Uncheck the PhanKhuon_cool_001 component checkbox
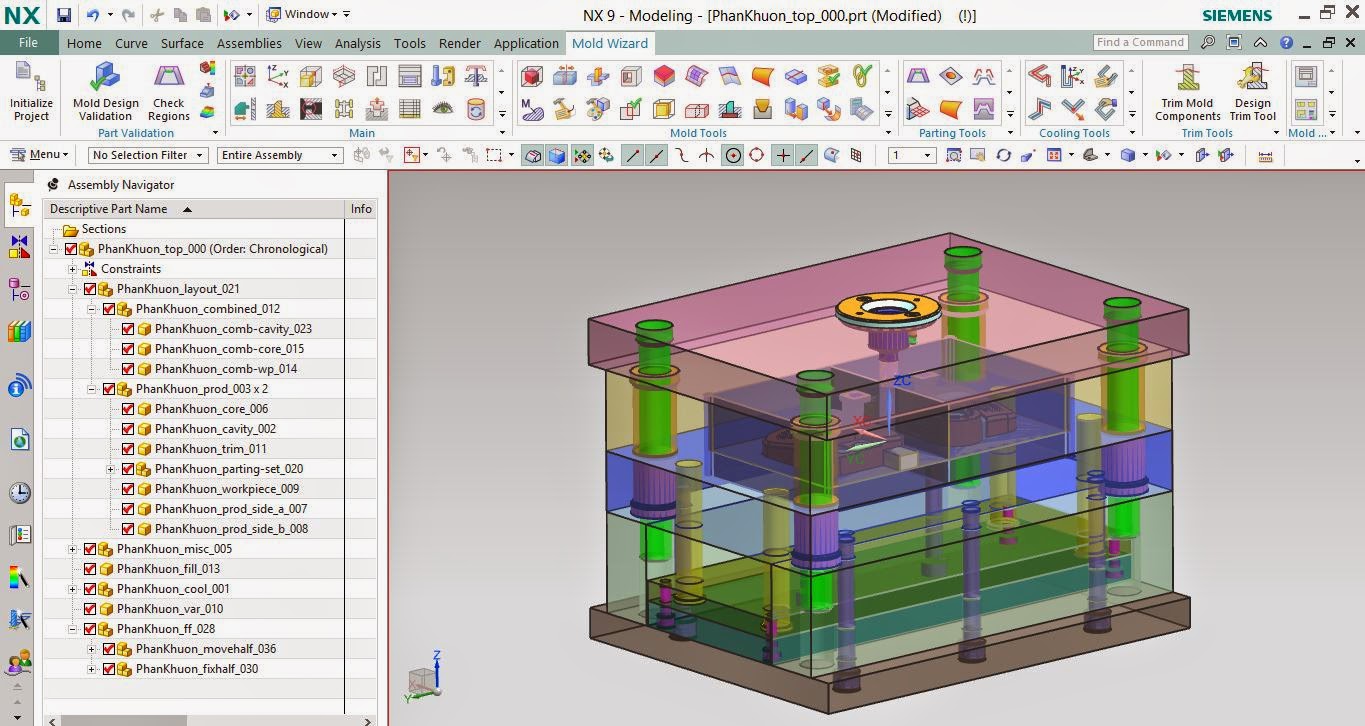The image size is (1365, 726). [x=90, y=589]
